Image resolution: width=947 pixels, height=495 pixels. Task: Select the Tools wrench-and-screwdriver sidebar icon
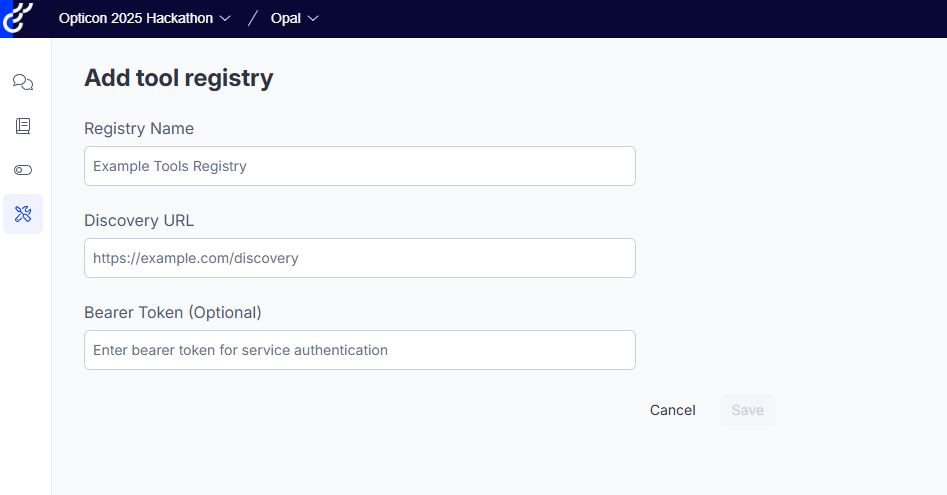(23, 214)
